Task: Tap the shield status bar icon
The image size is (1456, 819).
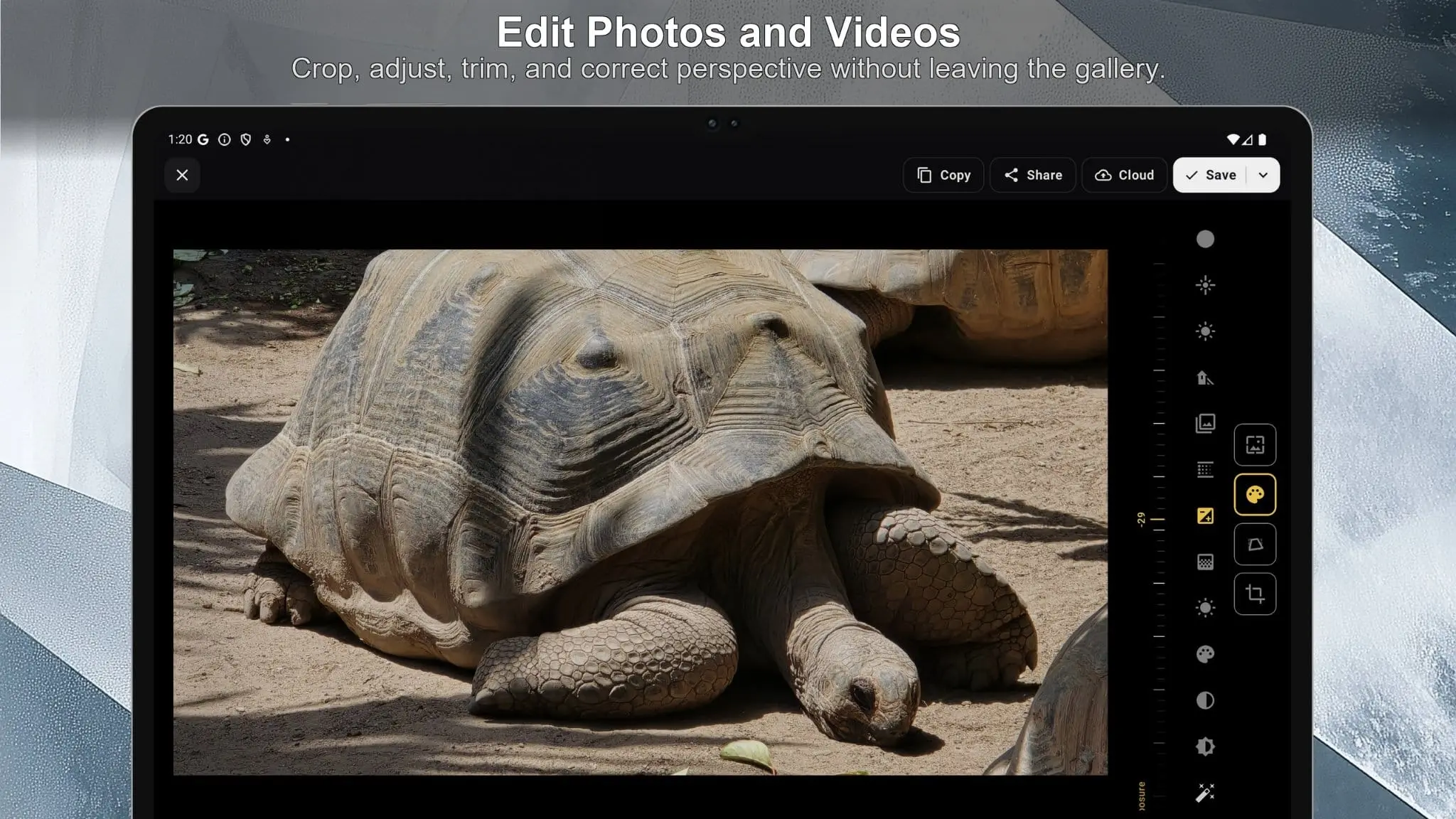Action: coord(246,139)
